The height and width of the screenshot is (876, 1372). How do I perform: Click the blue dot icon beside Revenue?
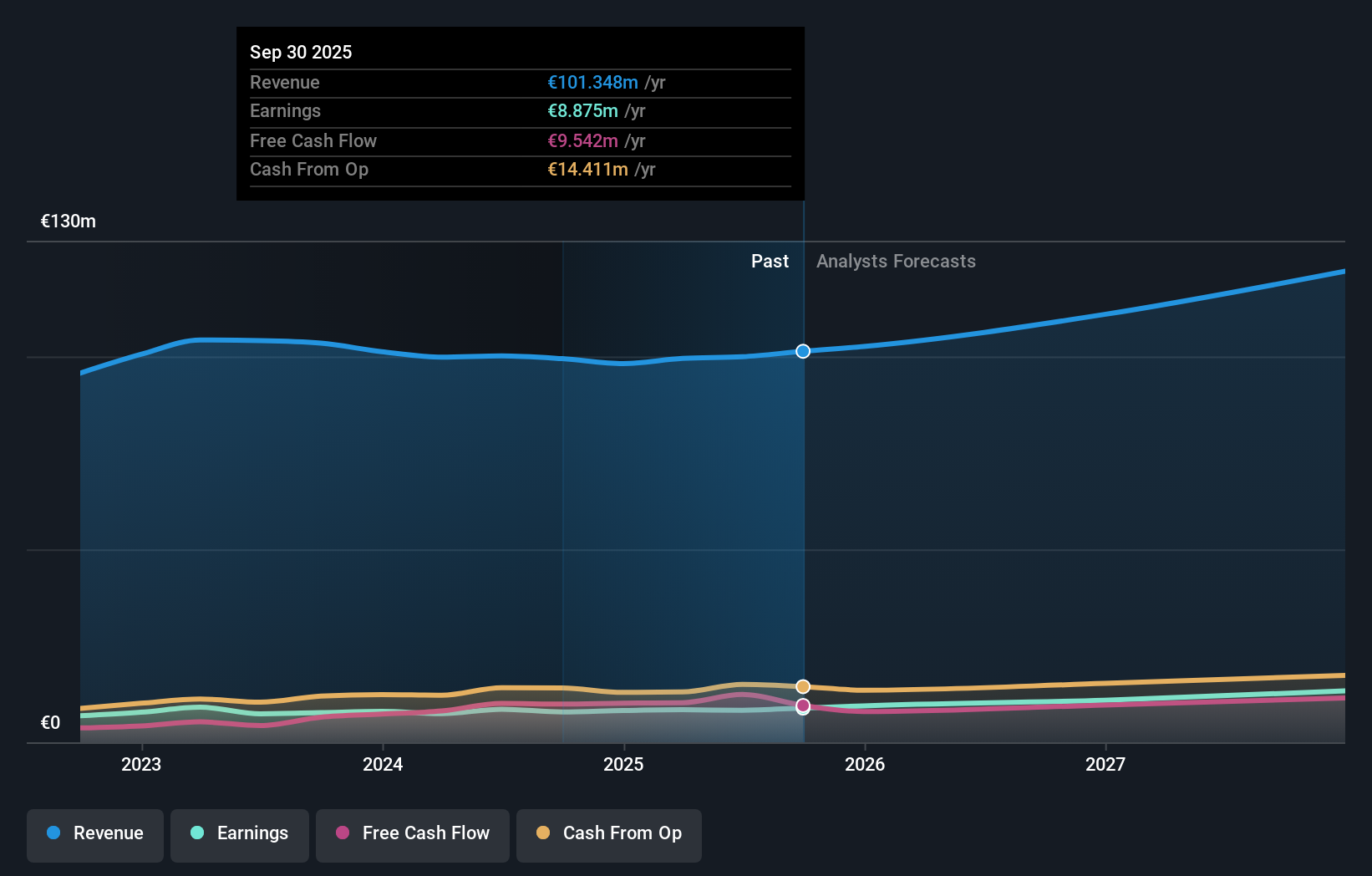(53, 833)
